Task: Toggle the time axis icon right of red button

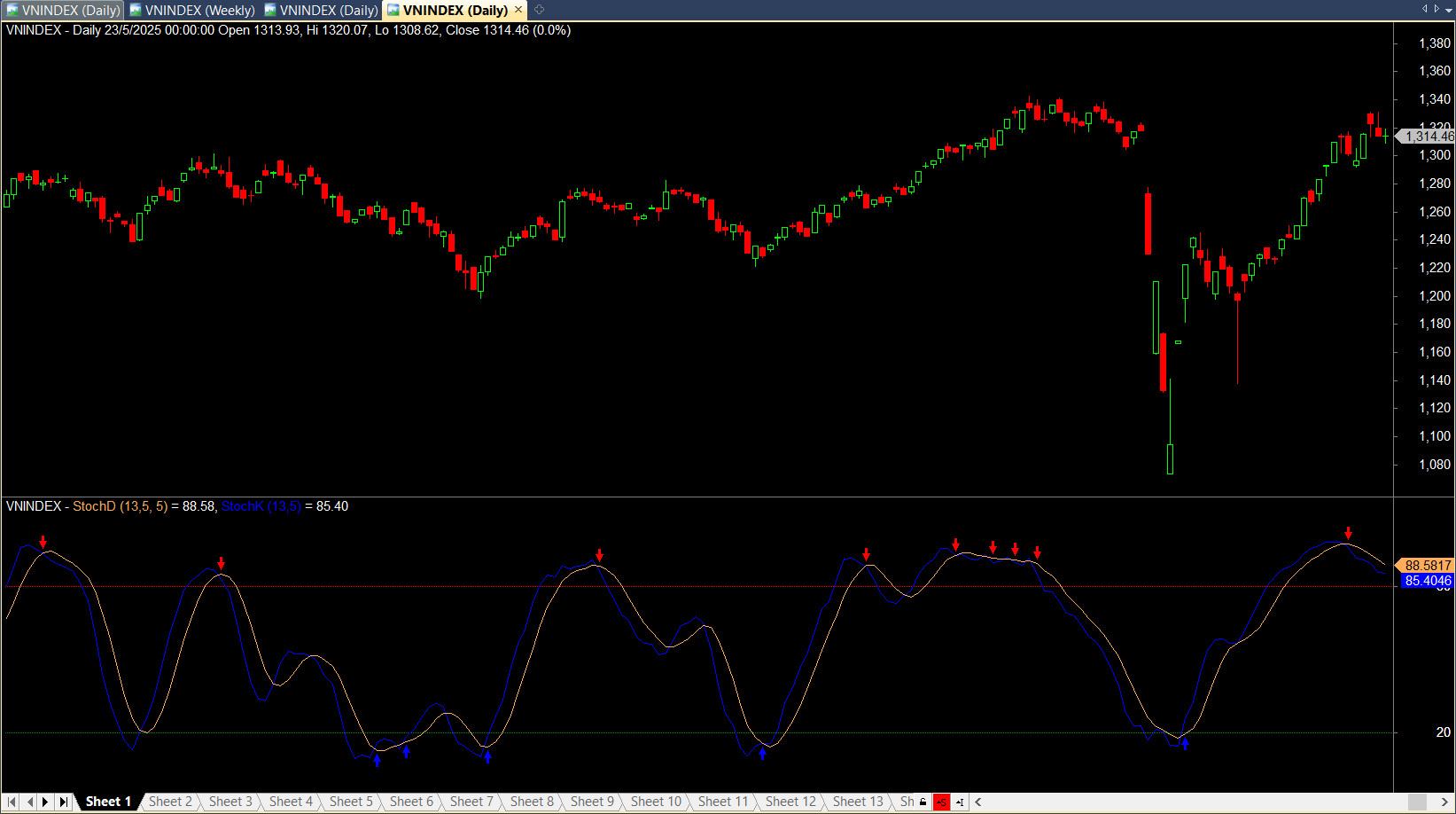Action: (960, 802)
